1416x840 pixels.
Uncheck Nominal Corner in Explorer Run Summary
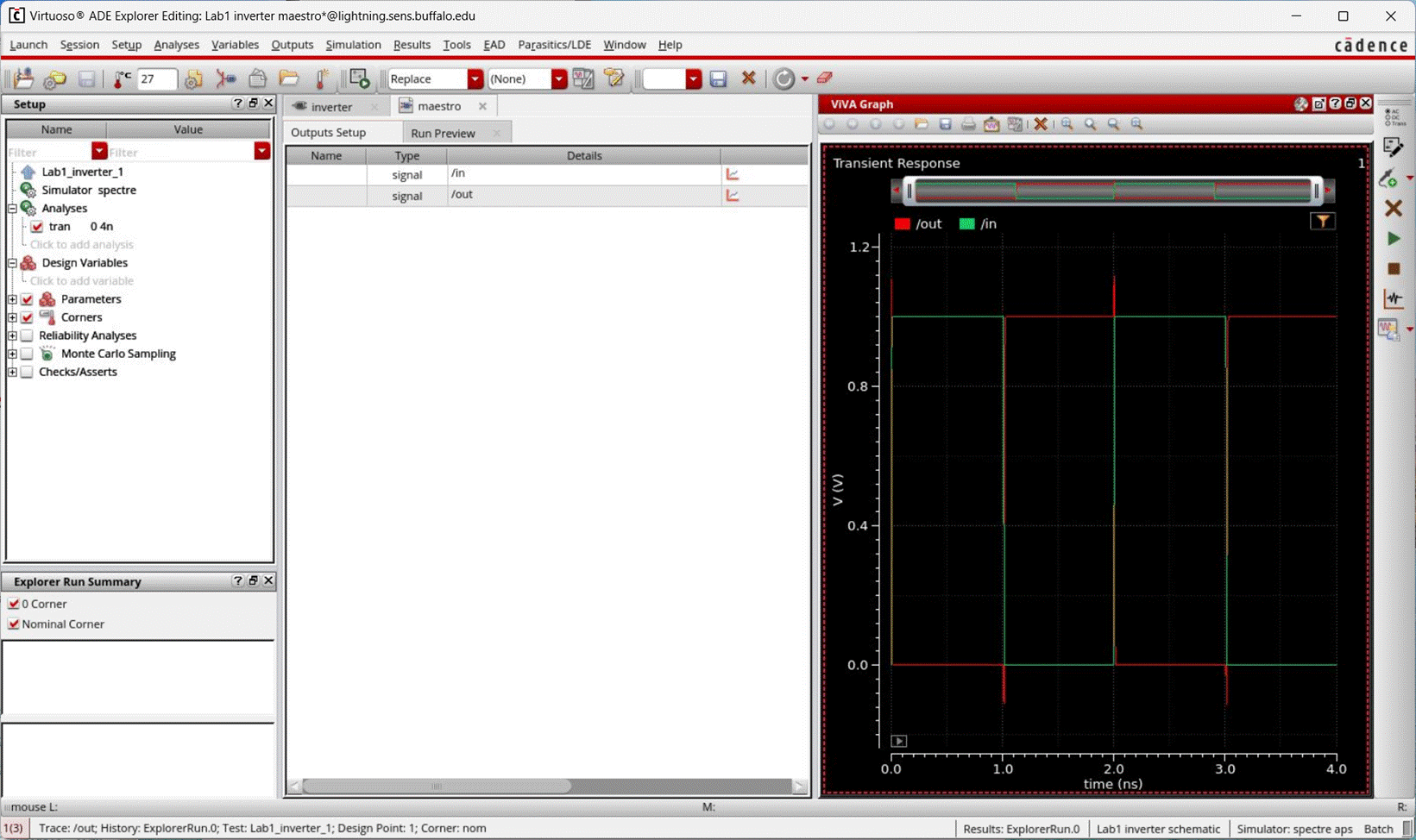click(14, 624)
